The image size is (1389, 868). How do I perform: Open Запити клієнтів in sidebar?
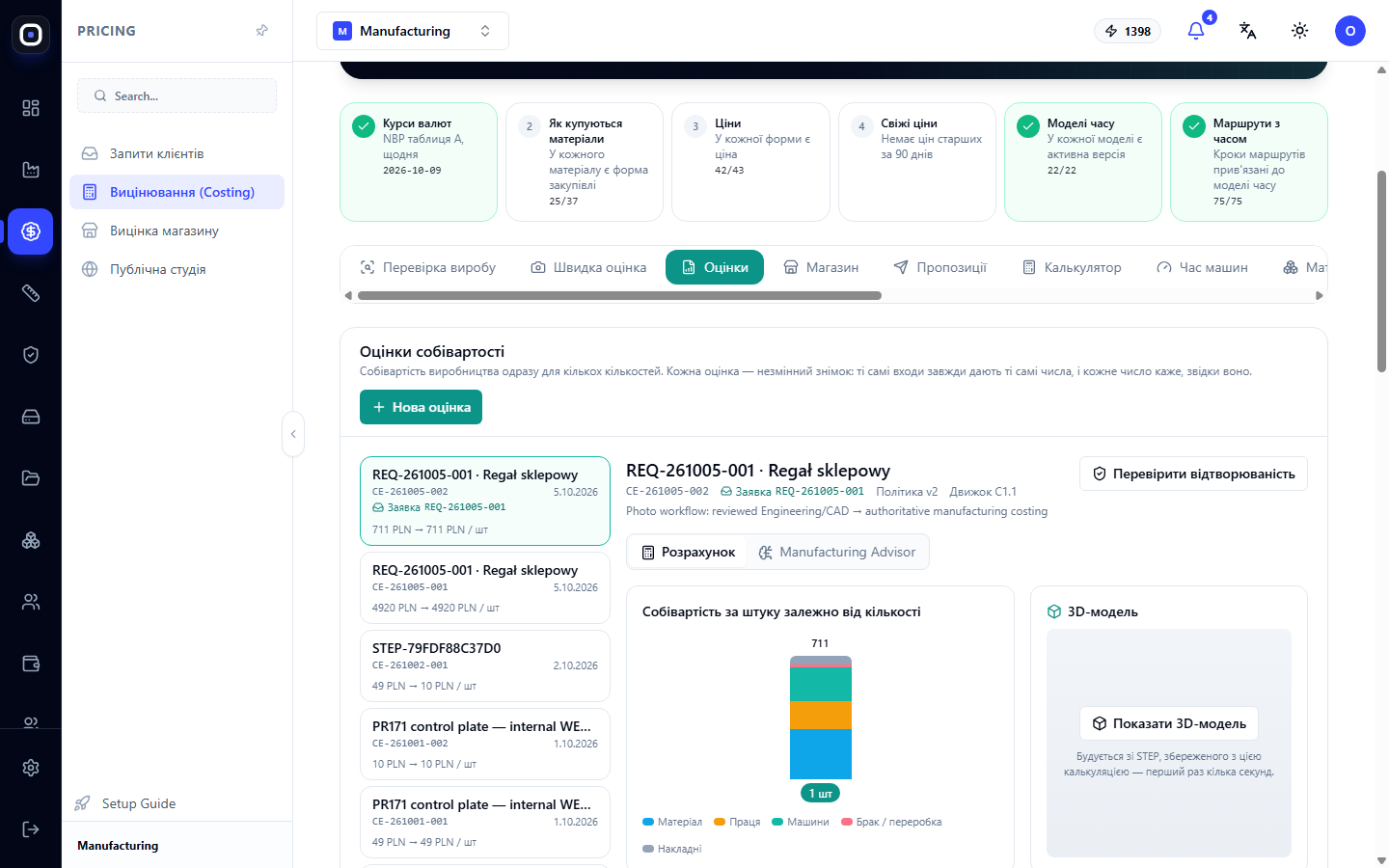click(x=177, y=153)
